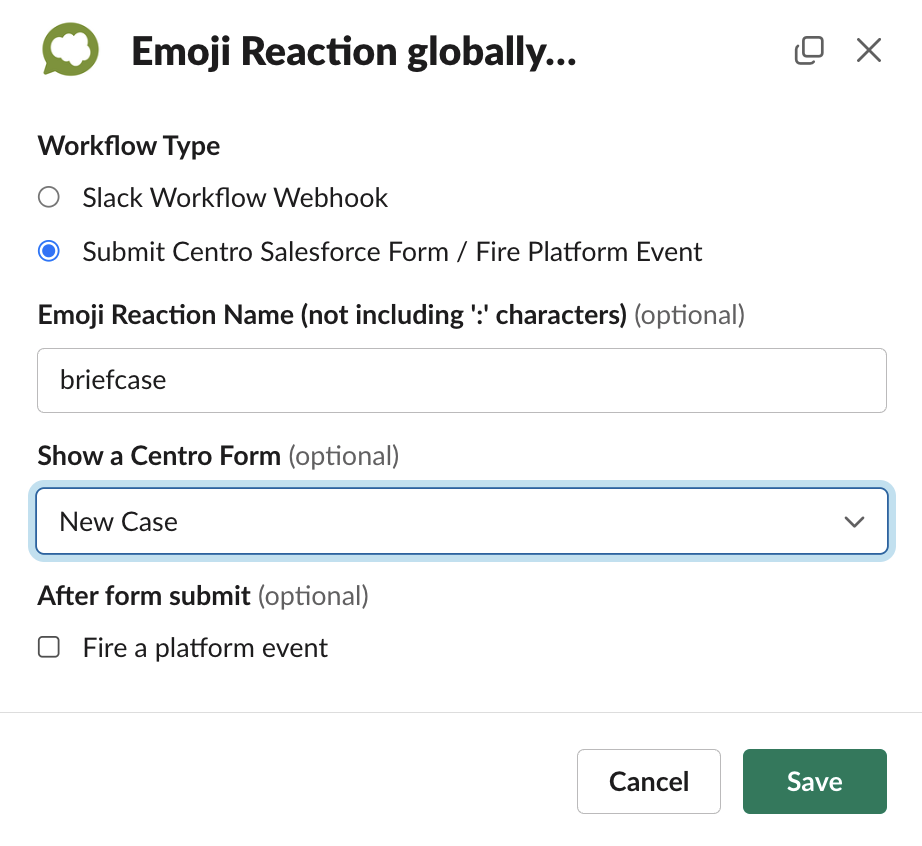Viewport: 922px width, 846px height.
Task: Click the Fire a platform event label
Action: pos(205,648)
